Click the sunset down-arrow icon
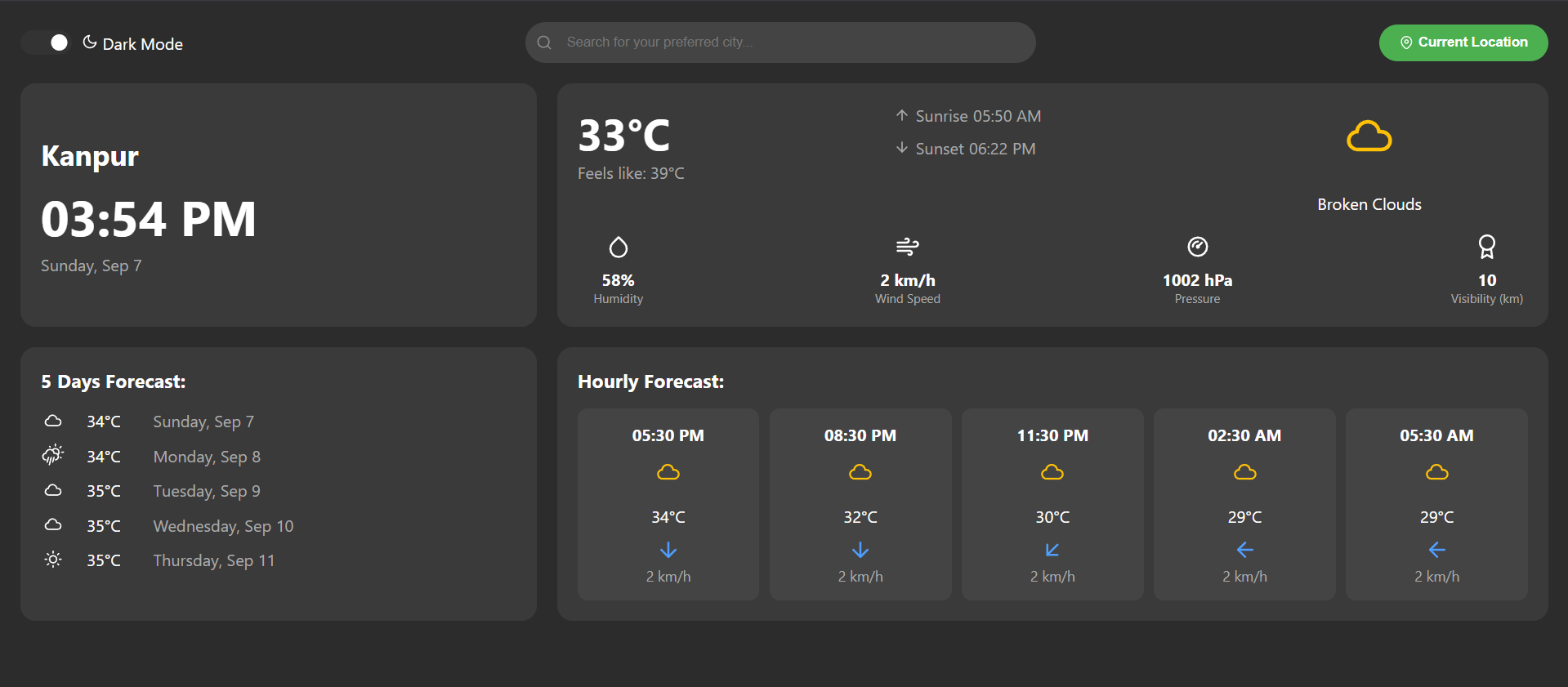Image resolution: width=1568 pixels, height=687 pixels. (901, 148)
